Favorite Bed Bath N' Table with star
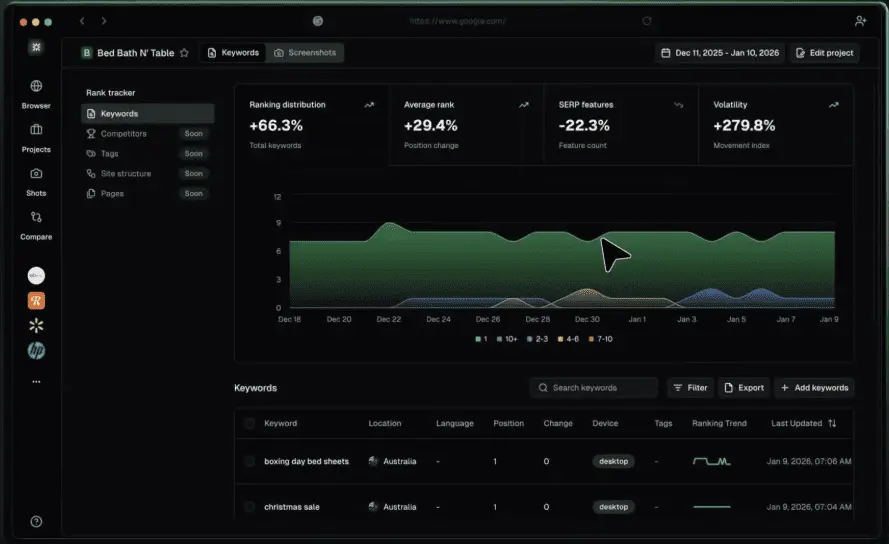The height and width of the screenshot is (544, 889). coord(184,53)
